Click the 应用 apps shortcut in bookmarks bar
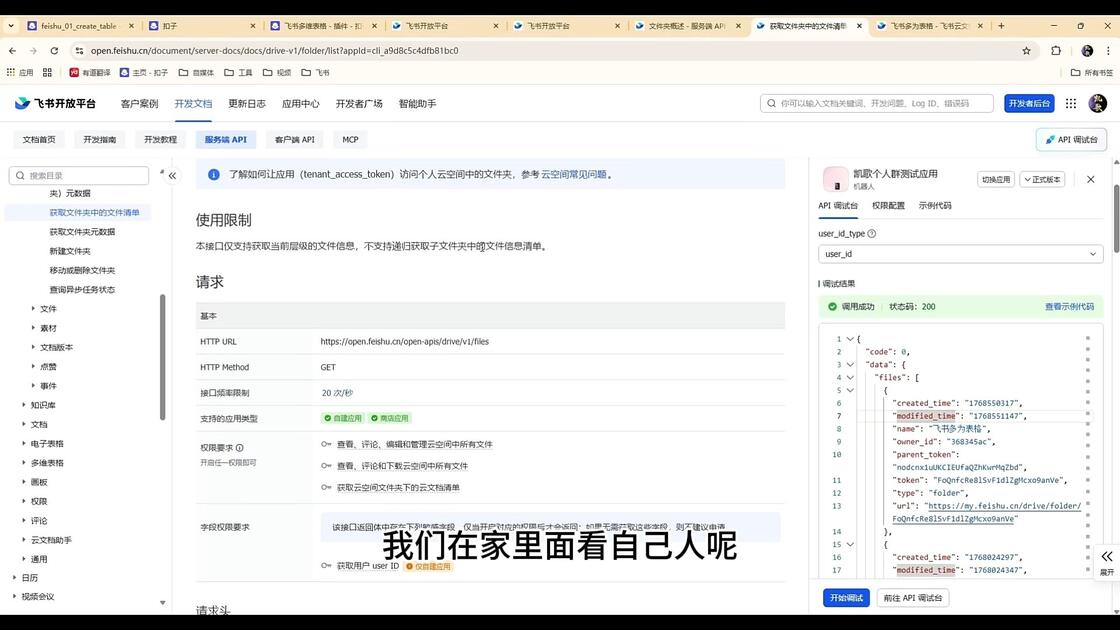The height and width of the screenshot is (630, 1120). tap(20, 73)
